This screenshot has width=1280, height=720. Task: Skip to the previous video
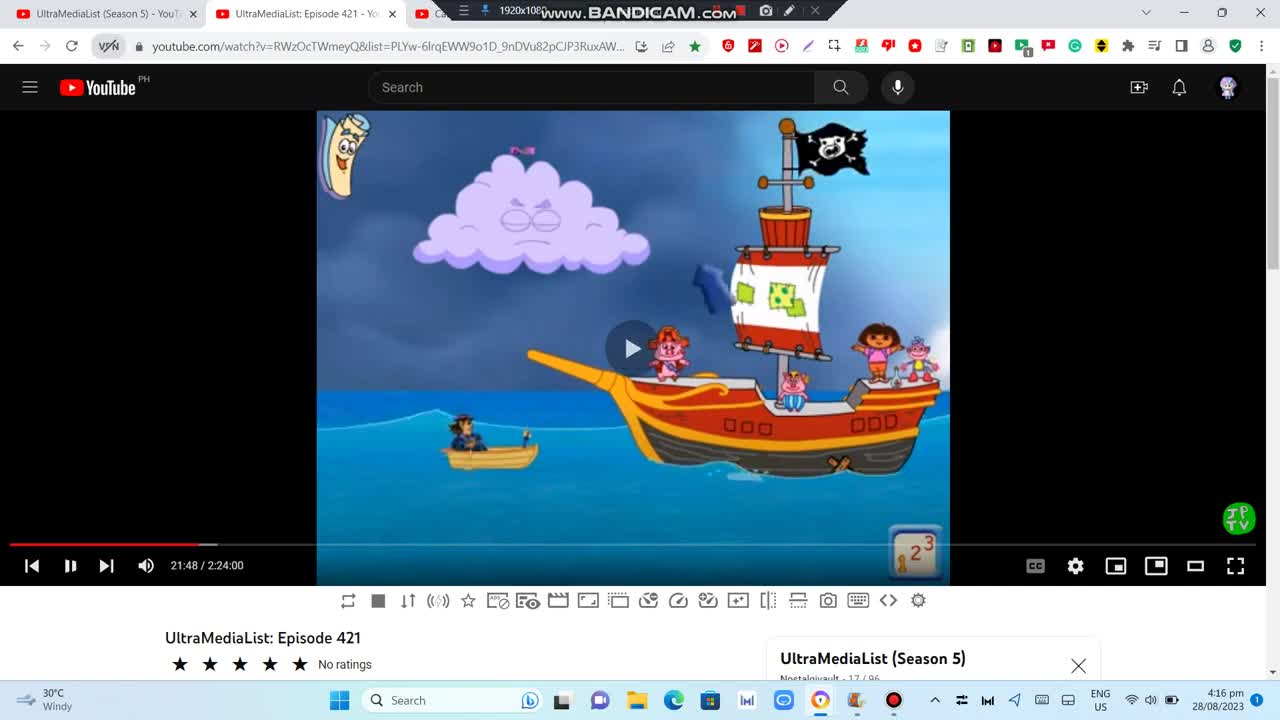(x=32, y=566)
